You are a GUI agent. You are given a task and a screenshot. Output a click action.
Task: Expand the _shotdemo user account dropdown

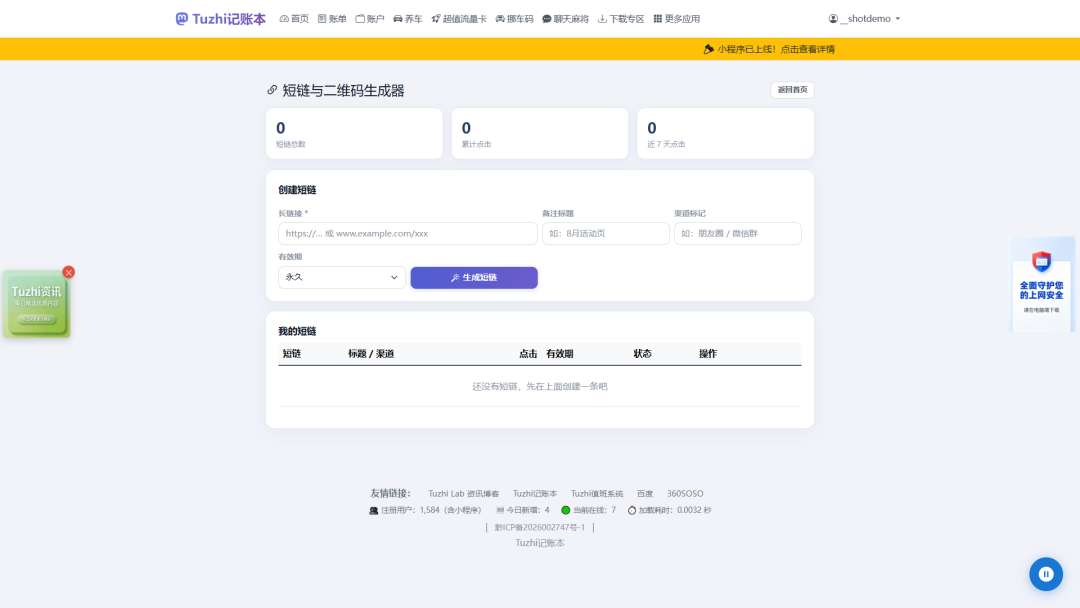pos(864,19)
